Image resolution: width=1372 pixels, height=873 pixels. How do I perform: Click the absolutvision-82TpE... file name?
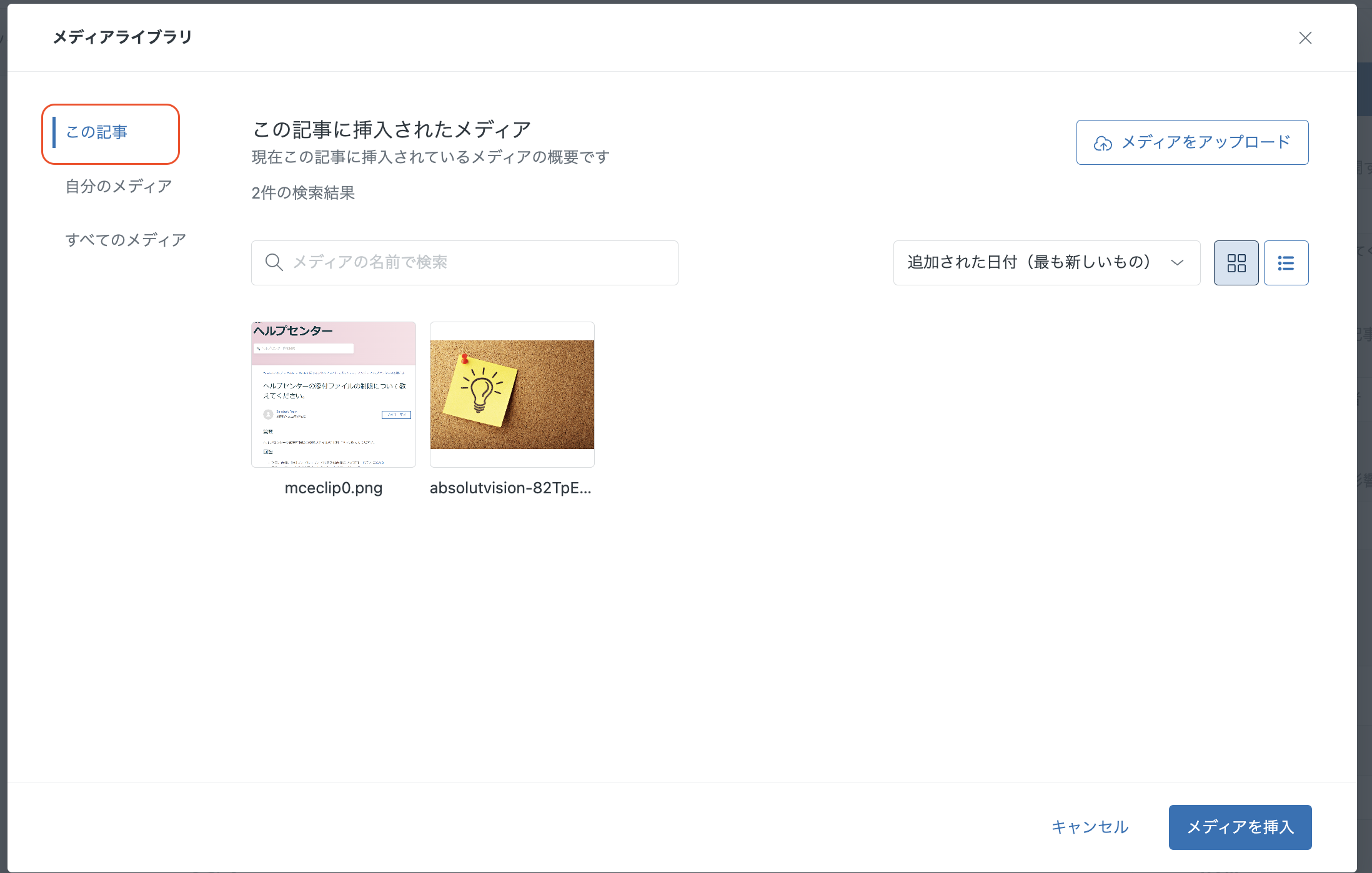pos(510,488)
